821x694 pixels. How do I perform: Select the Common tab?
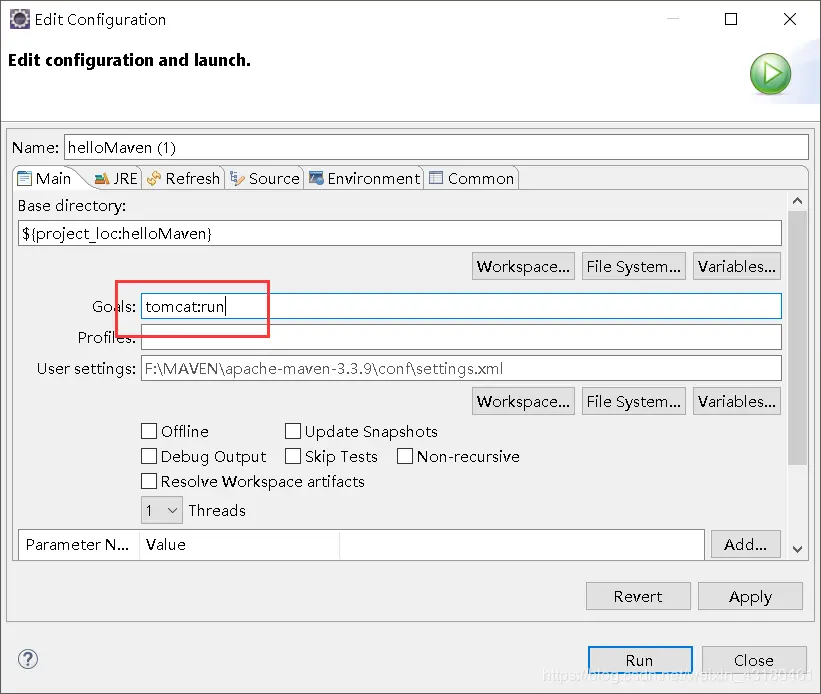[x=472, y=179]
